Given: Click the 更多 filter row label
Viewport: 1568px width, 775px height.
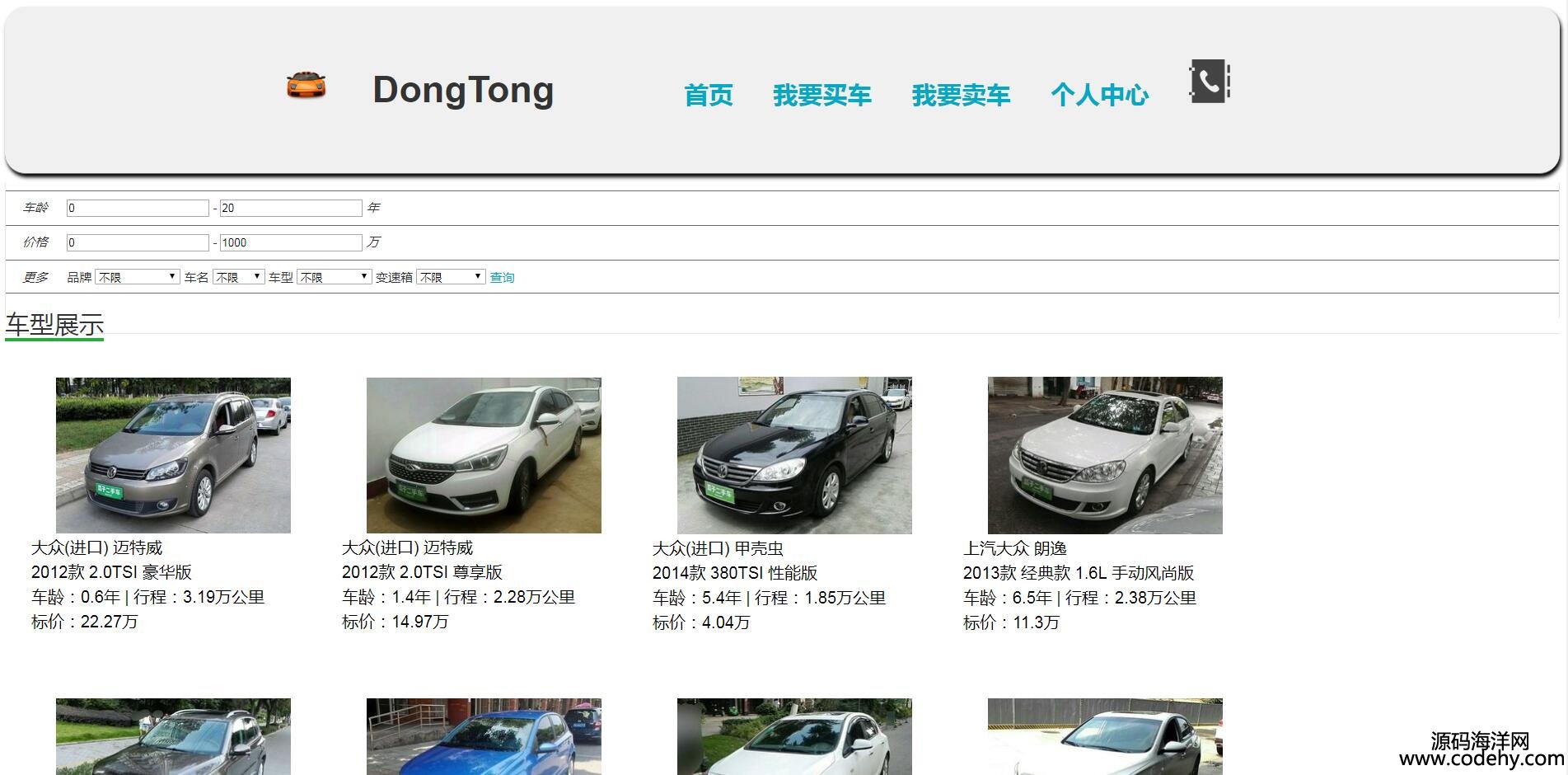Looking at the screenshot, I should [35, 277].
